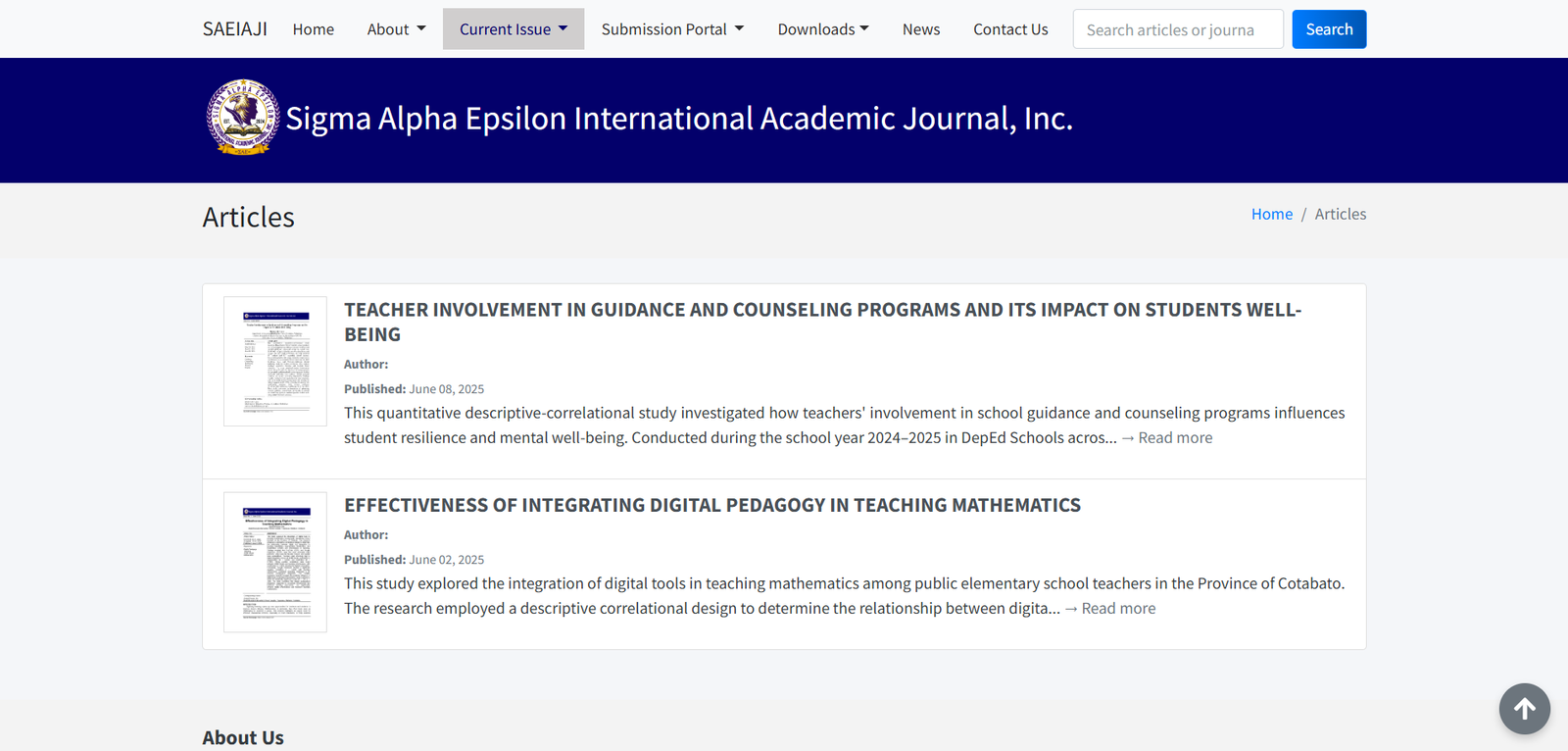
Task: Go to the Home nav item
Action: click(313, 29)
